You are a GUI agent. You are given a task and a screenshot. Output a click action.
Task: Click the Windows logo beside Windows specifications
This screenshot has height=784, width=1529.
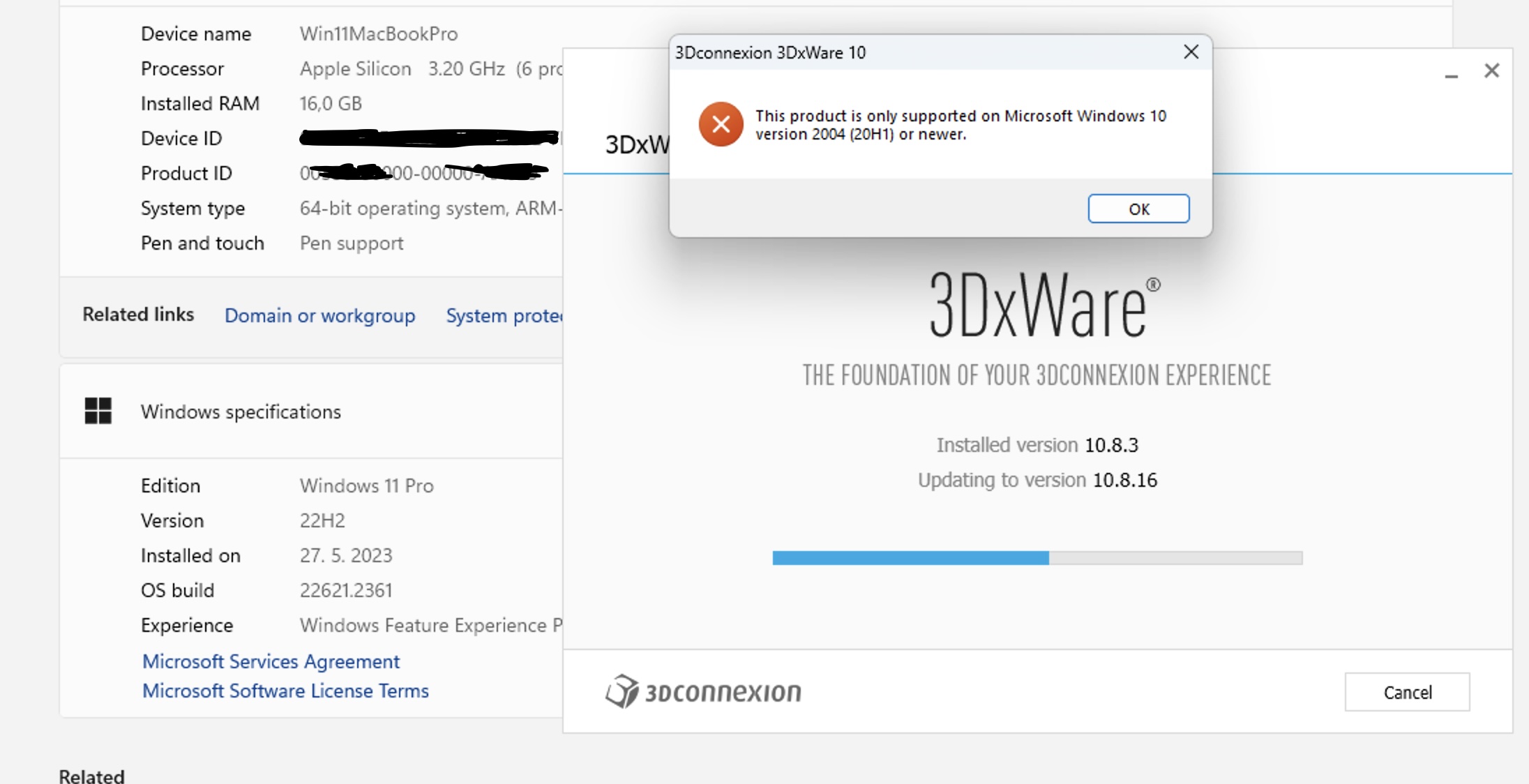click(x=98, y=411)
